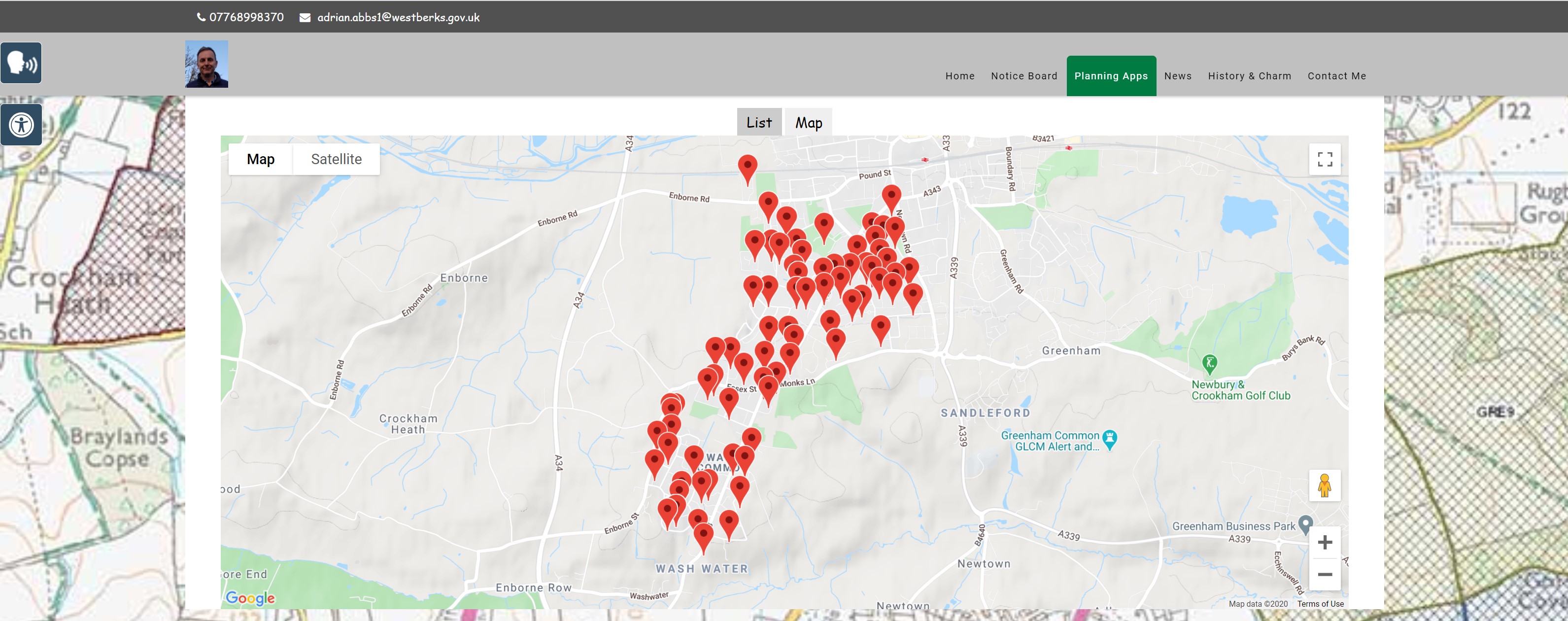Click the Newbury & Crookham Golf Club text
Screen dimensions: 1568x621
(1240, 390)
